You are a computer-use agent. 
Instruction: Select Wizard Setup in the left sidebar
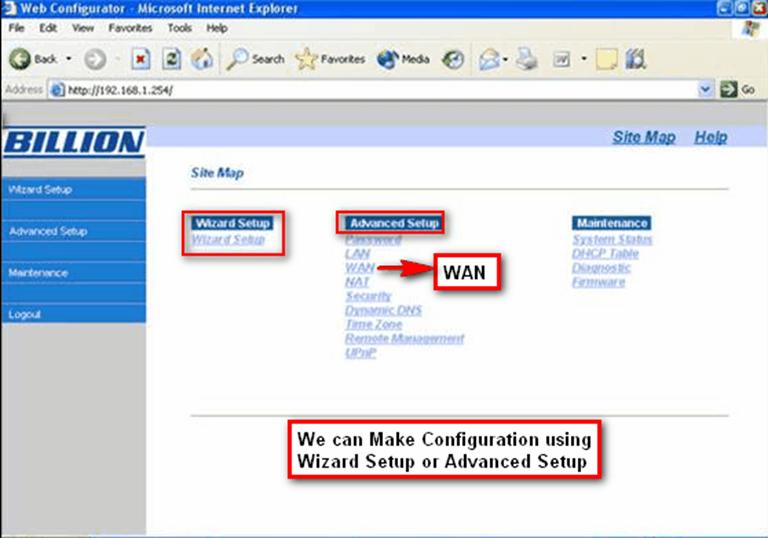coord(73,190)
